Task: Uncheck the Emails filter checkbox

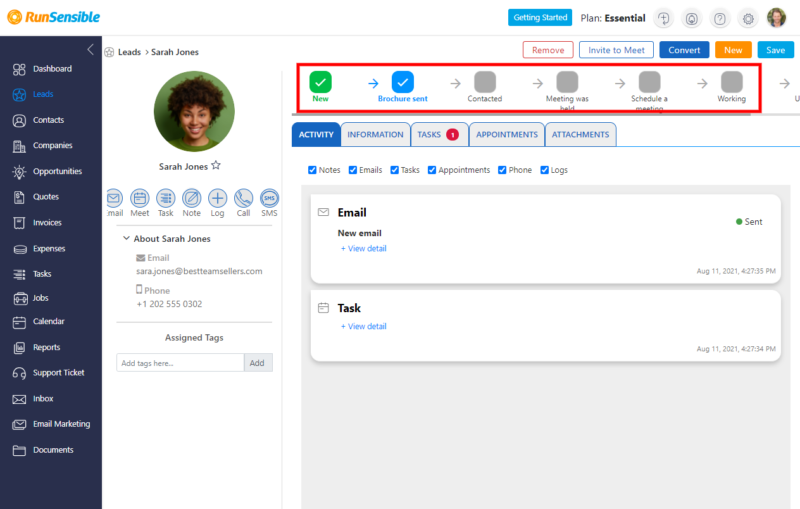Action: pos(353,170)
